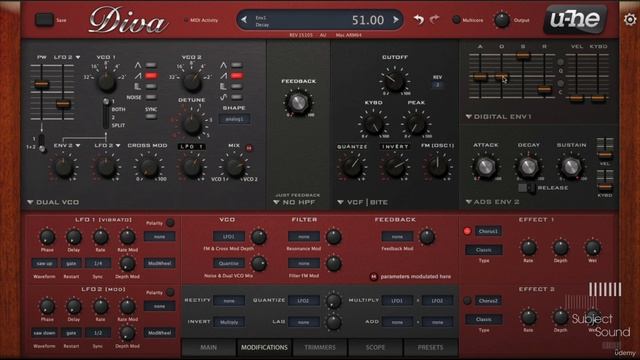Click the Save button
640x360 pixels.
coord(44,20)
